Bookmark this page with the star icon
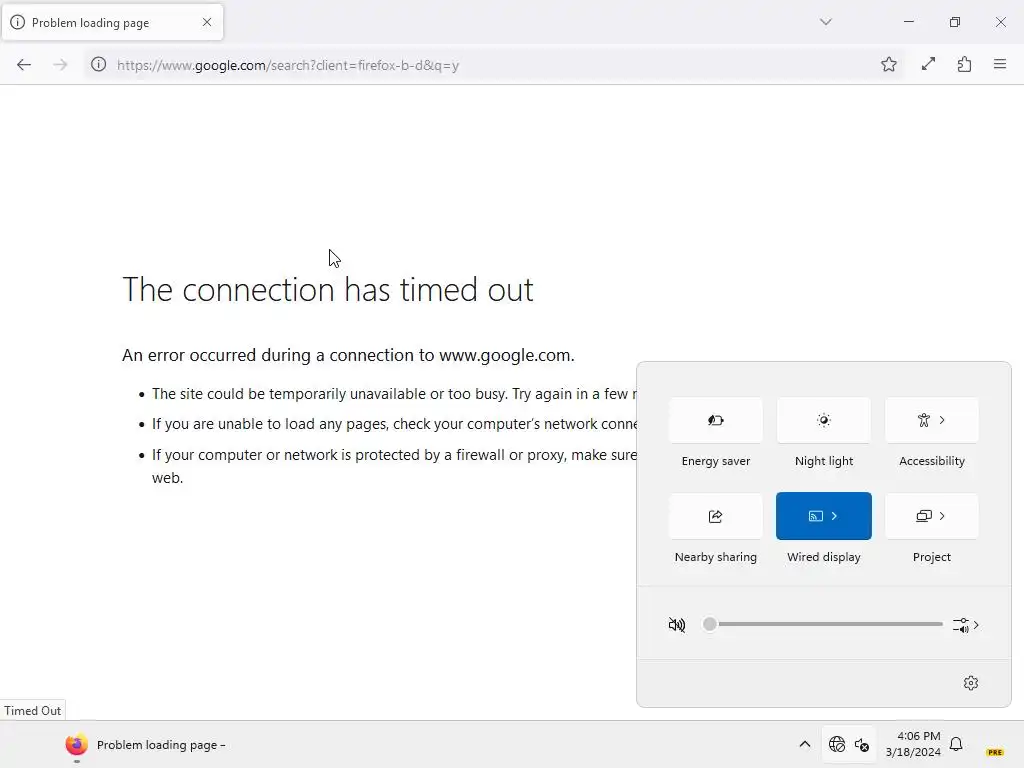Image resolution: width=1024 pixels, height=768 pixels. [888, 65]
